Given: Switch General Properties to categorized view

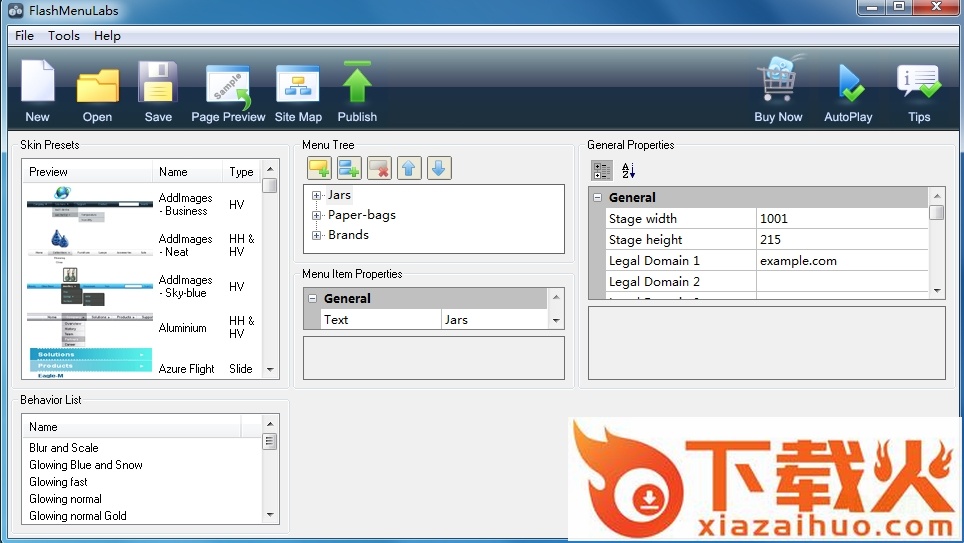Looking at the screenshot, I should 601,170.
